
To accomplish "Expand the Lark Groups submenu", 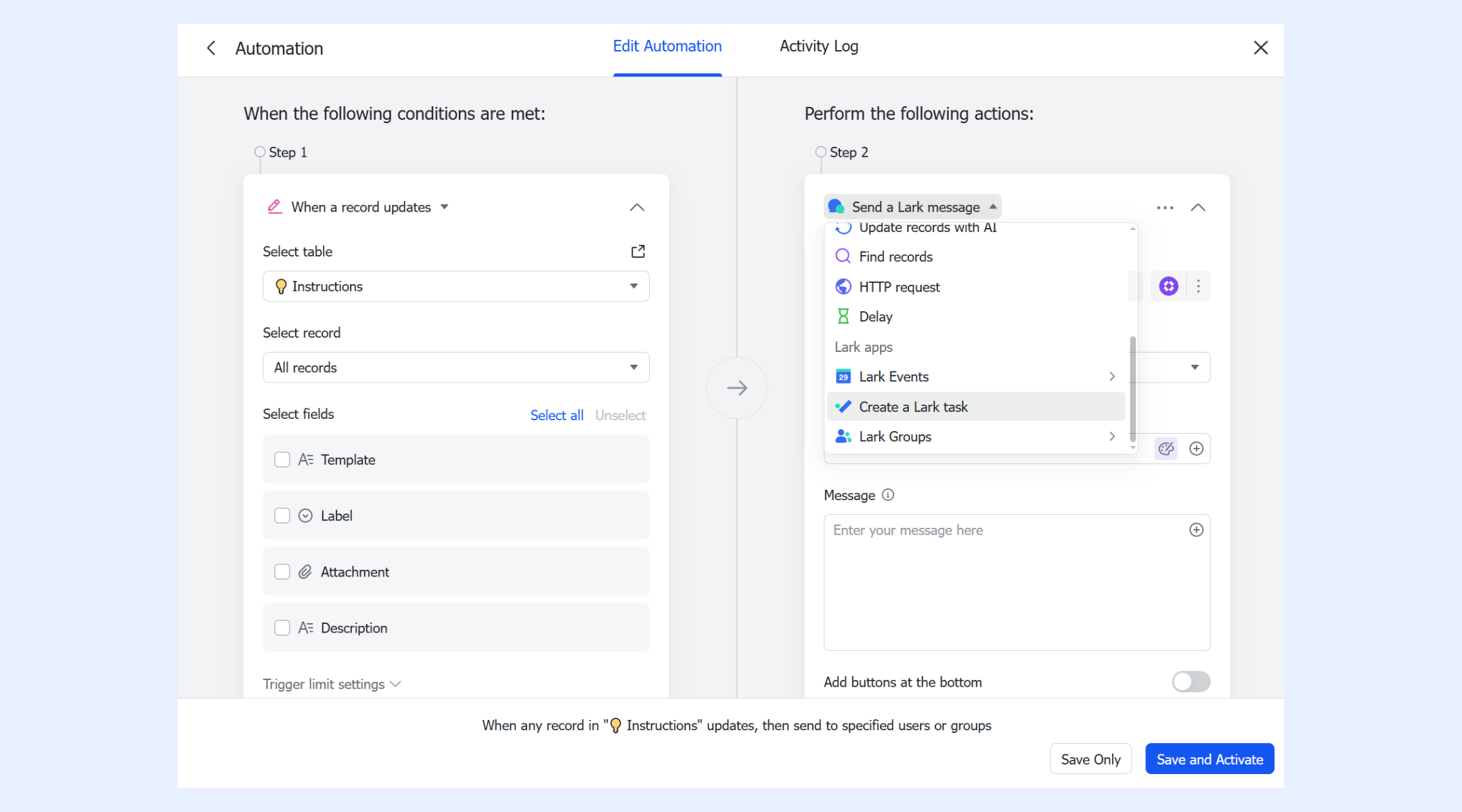I will (x=976, y=436).
